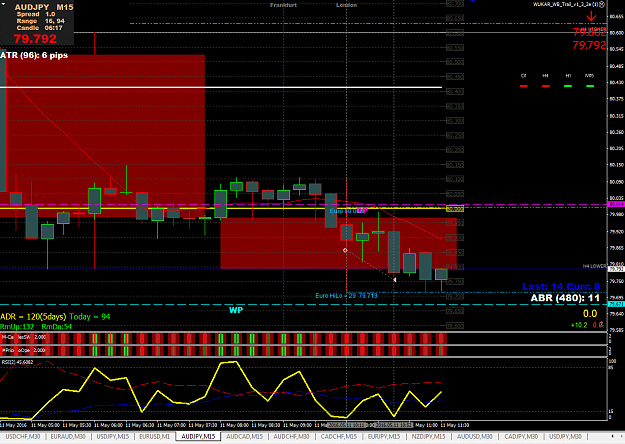Switch to the CADJPY,M30 chart tab
This screenshot has height=444, width=625.
point(521,436)
